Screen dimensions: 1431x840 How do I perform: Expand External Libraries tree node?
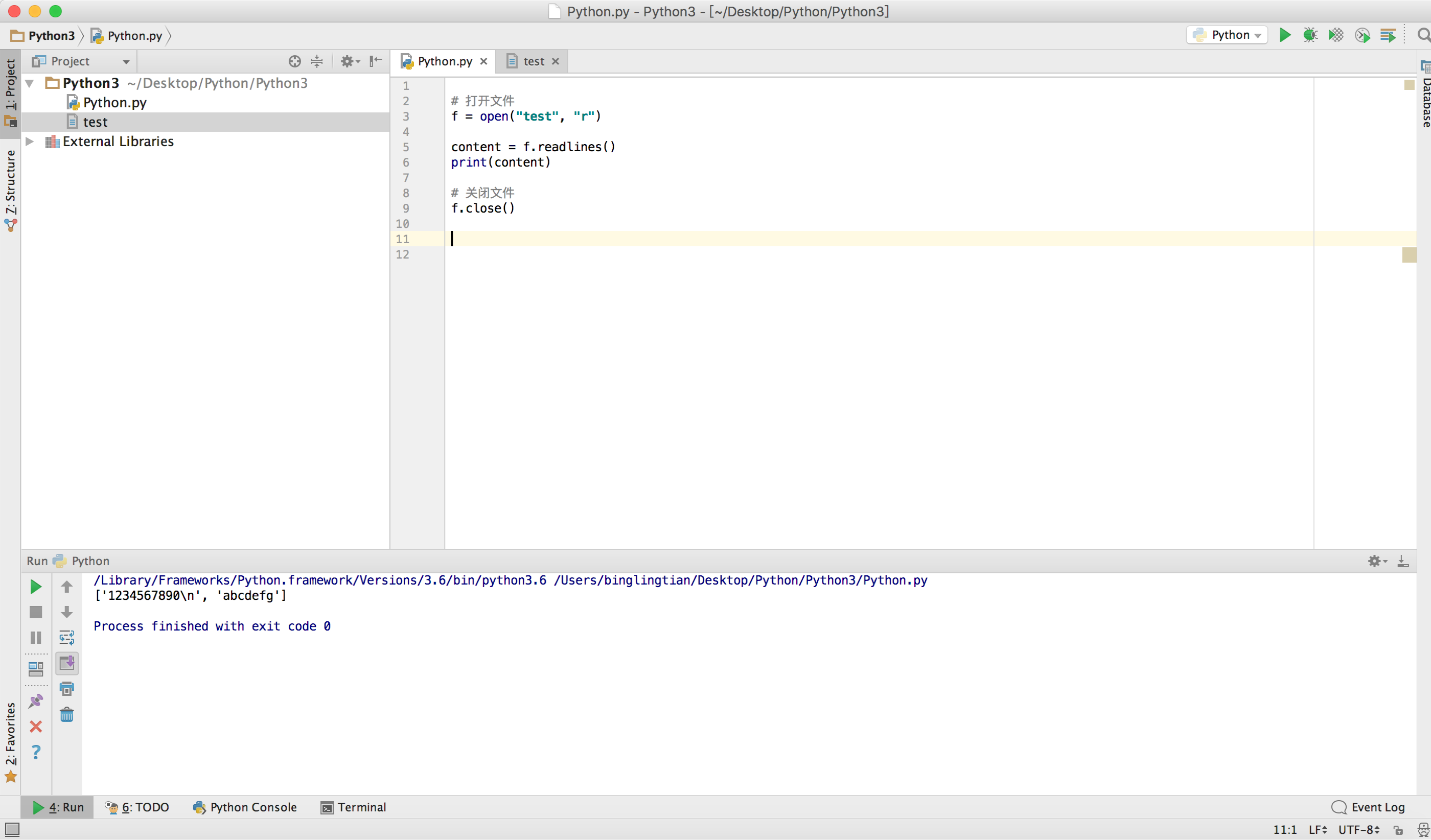[x=30, y=142]
